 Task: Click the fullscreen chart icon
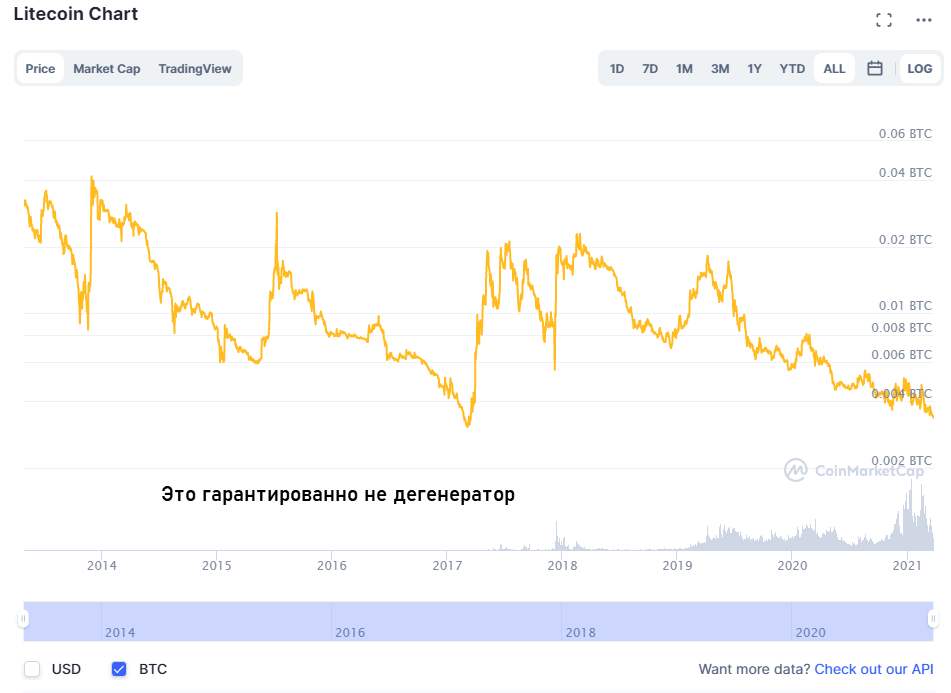point(883,20)
